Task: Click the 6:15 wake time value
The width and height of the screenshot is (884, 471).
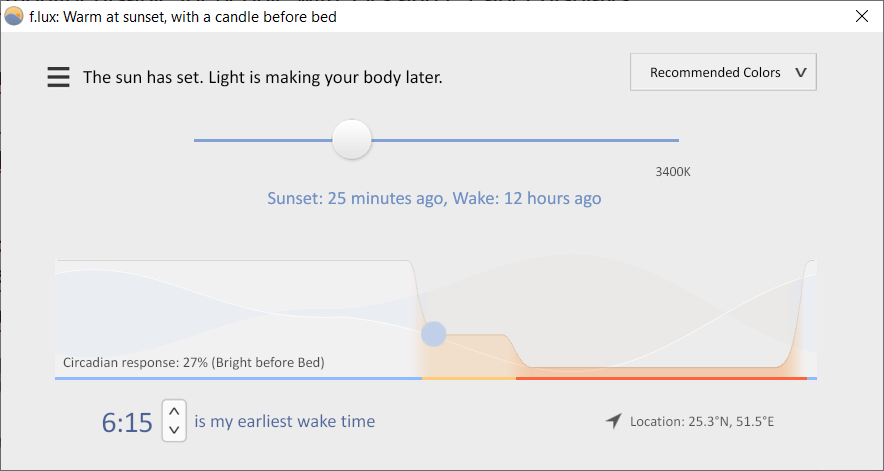Action: (x=127, y=422)
